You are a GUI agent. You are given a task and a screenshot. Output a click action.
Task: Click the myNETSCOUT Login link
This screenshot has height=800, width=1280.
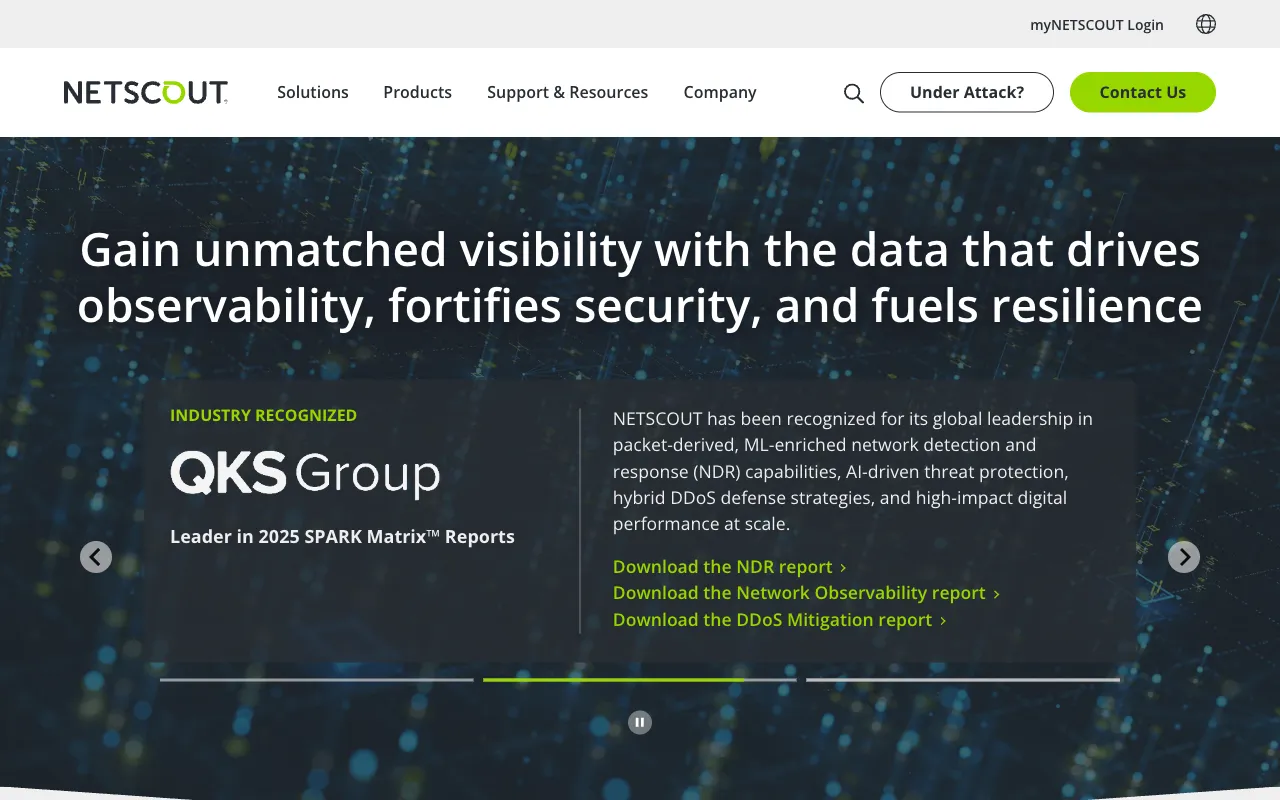point(1096,24)
